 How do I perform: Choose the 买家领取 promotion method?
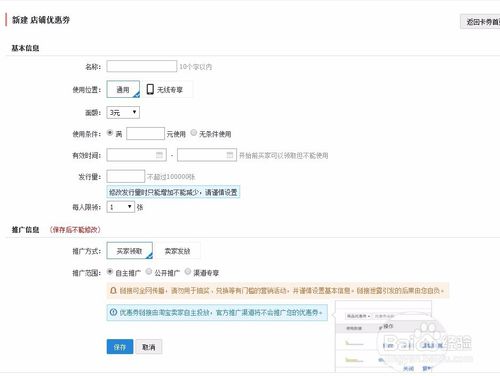click(130, 251)
